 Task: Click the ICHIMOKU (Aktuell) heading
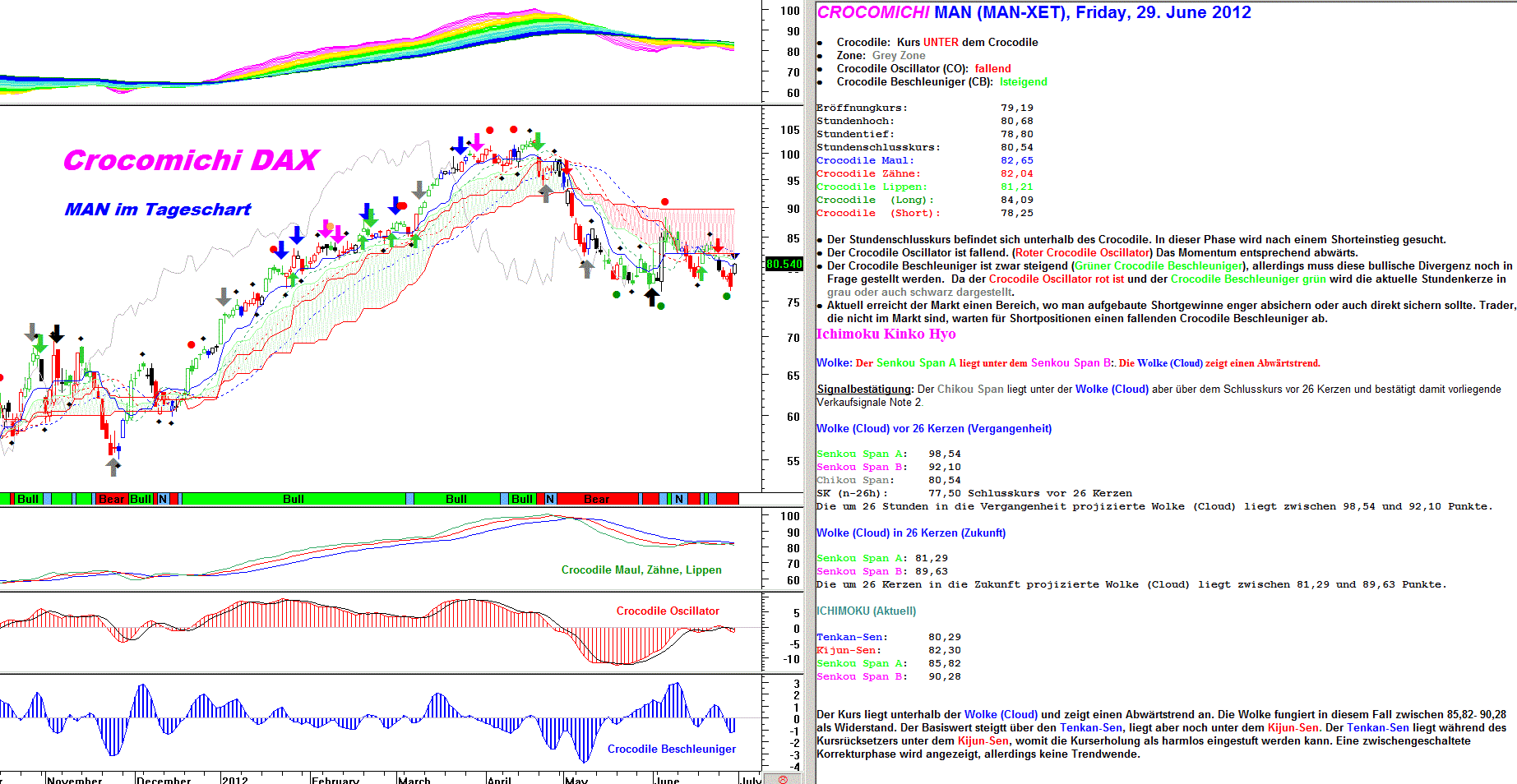[x=866, y=611]
